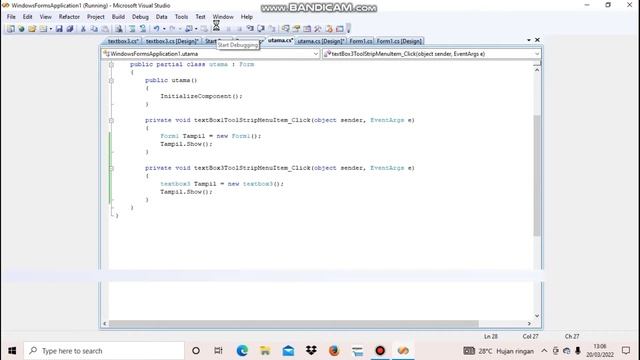The height and width of the screenshot is (360, 640).
Task: Open Microsoft Edge from taskbar
Action: [x=242, y=351]
